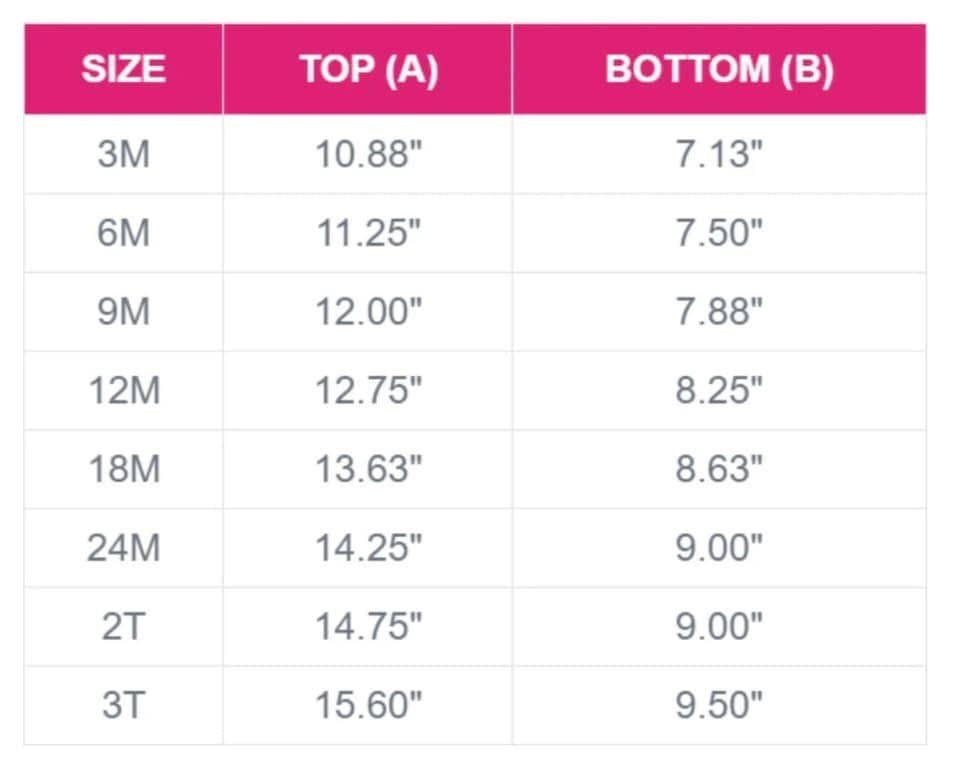Click the TOP (A) column header
This screenshot has width=960, height=758.
[x=368, y=70]
